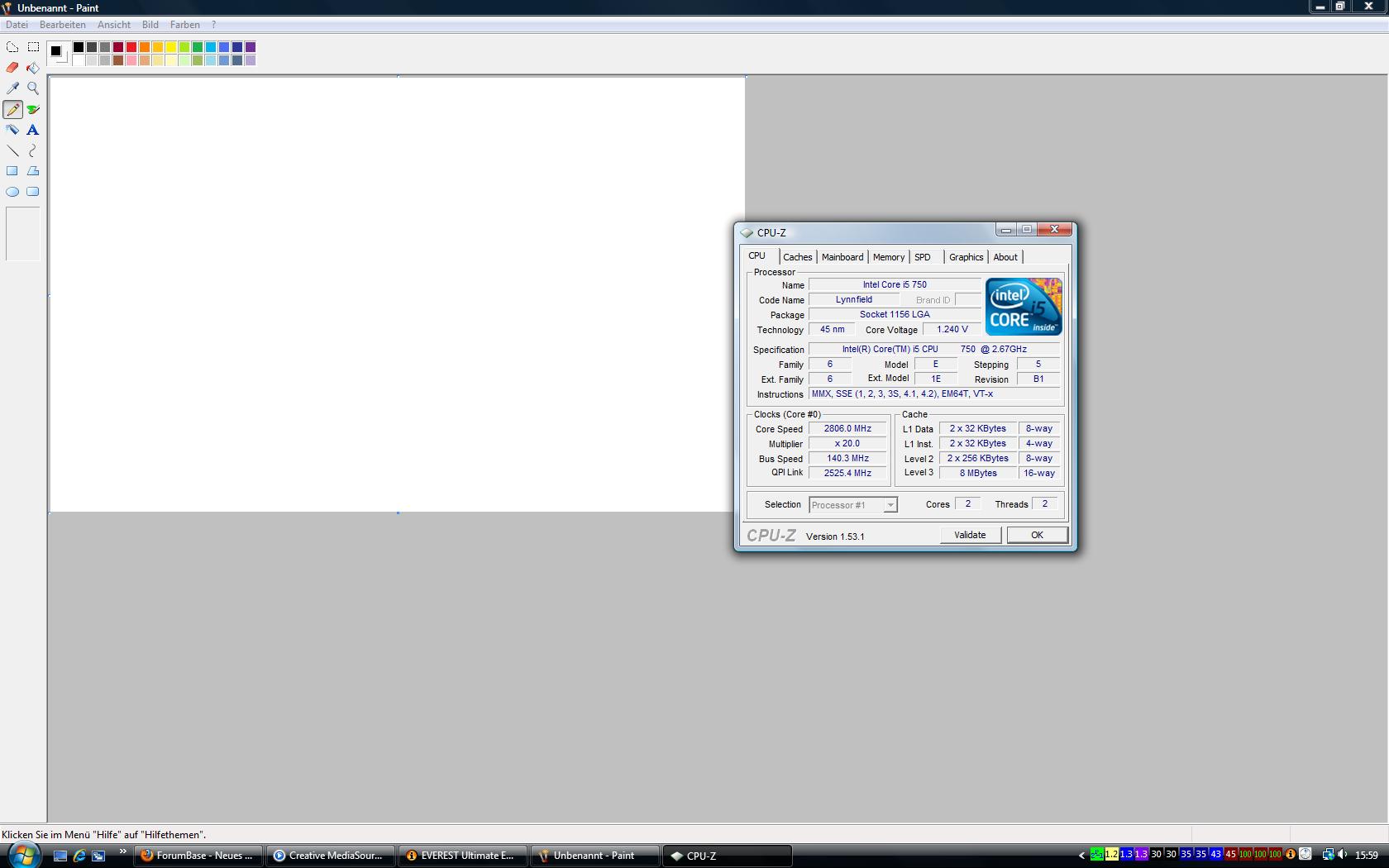Select the Free-Form Select tool in Paint

pos(12,47)
